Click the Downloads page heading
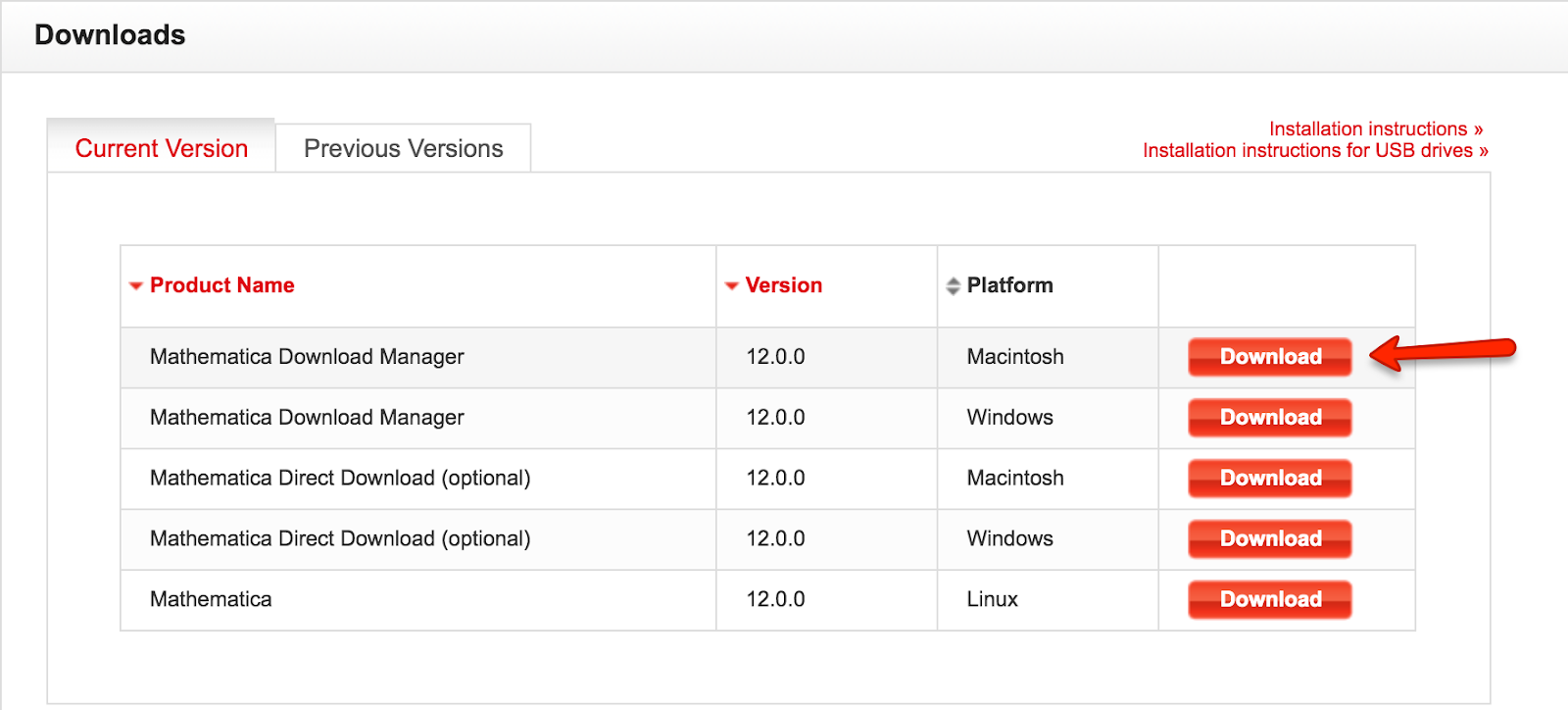This screenshot has height=710, width=1568. [110, 35]
